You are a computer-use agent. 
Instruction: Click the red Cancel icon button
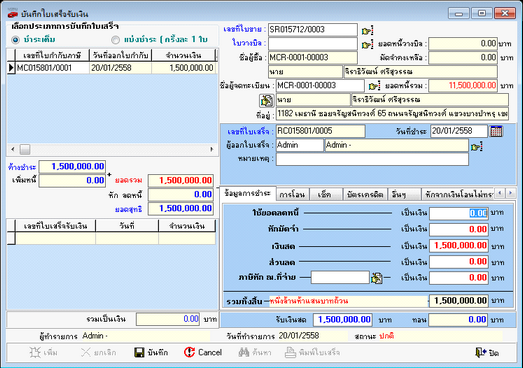203,352
